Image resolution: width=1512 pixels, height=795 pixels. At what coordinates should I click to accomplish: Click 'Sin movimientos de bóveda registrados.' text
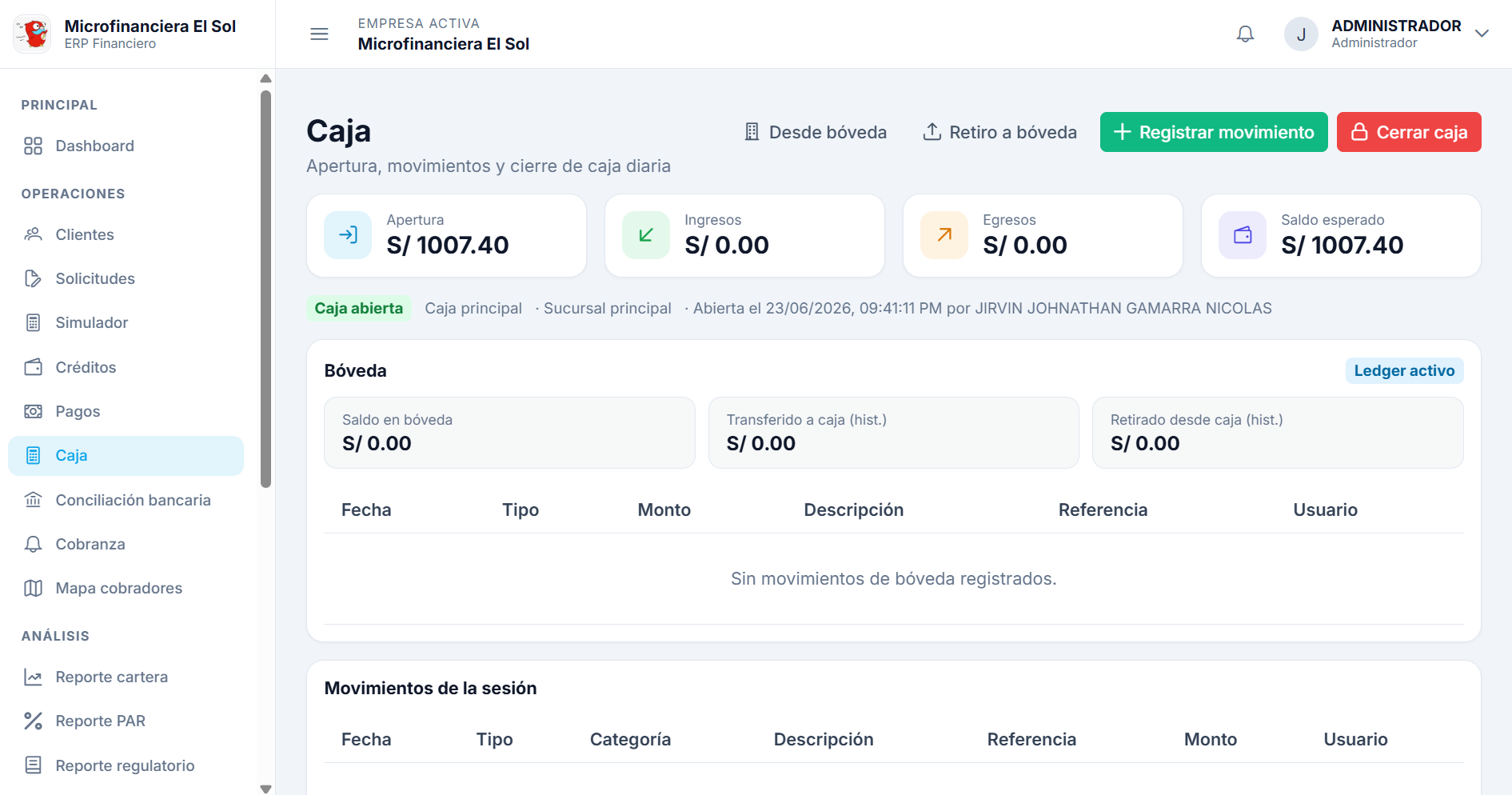894,578
